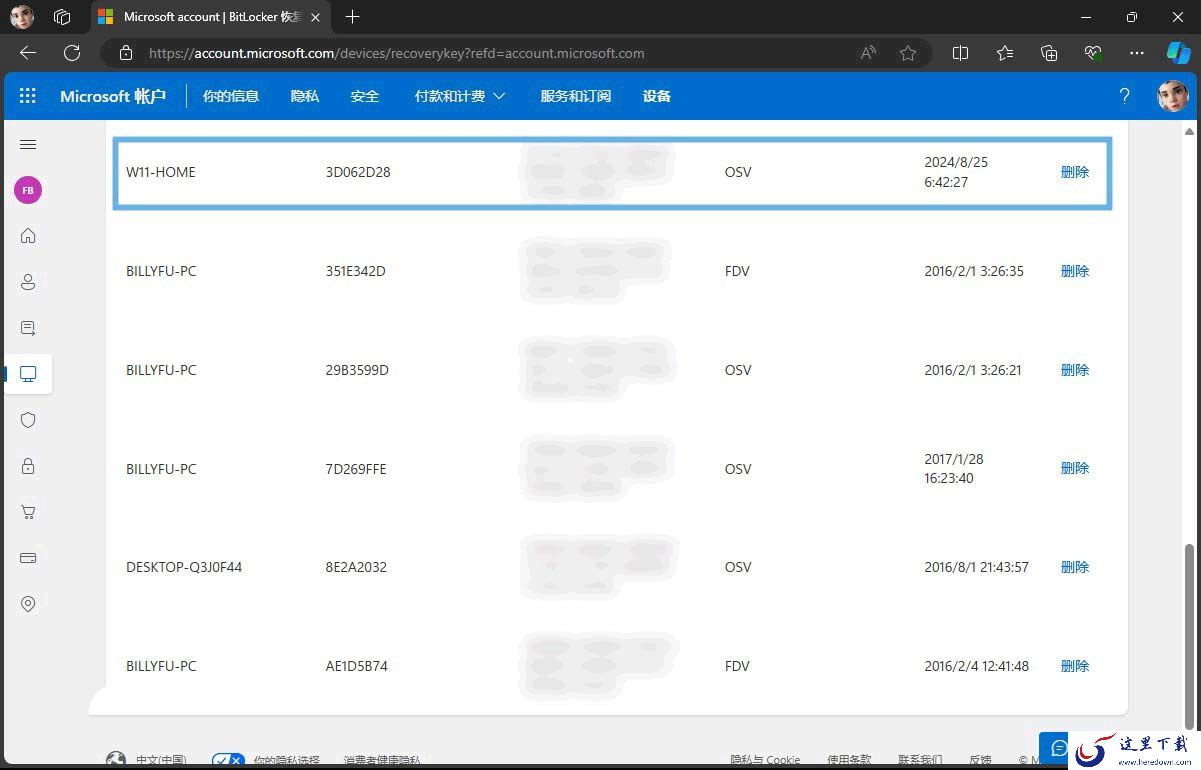The width and height of the screenshot is (1201, 770).
Task: Open a new tab with plus button
Action: coord(352,17)
